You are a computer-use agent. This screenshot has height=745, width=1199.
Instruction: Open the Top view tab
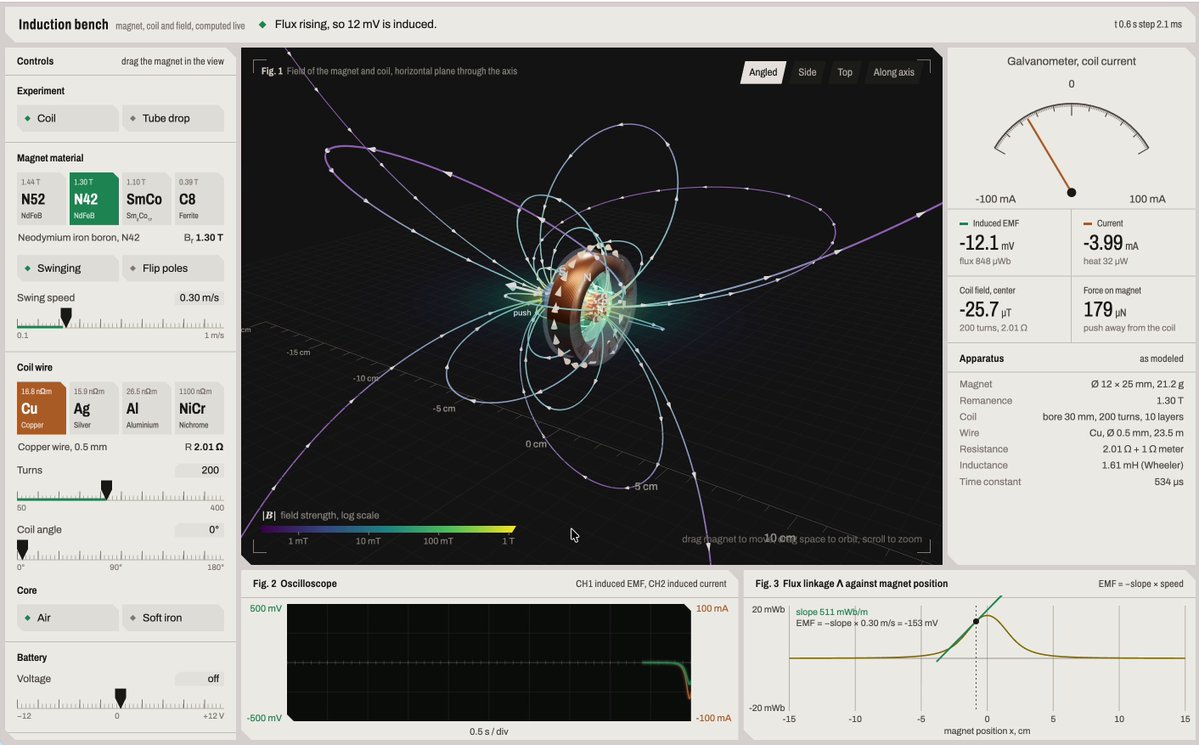[844, 72]
